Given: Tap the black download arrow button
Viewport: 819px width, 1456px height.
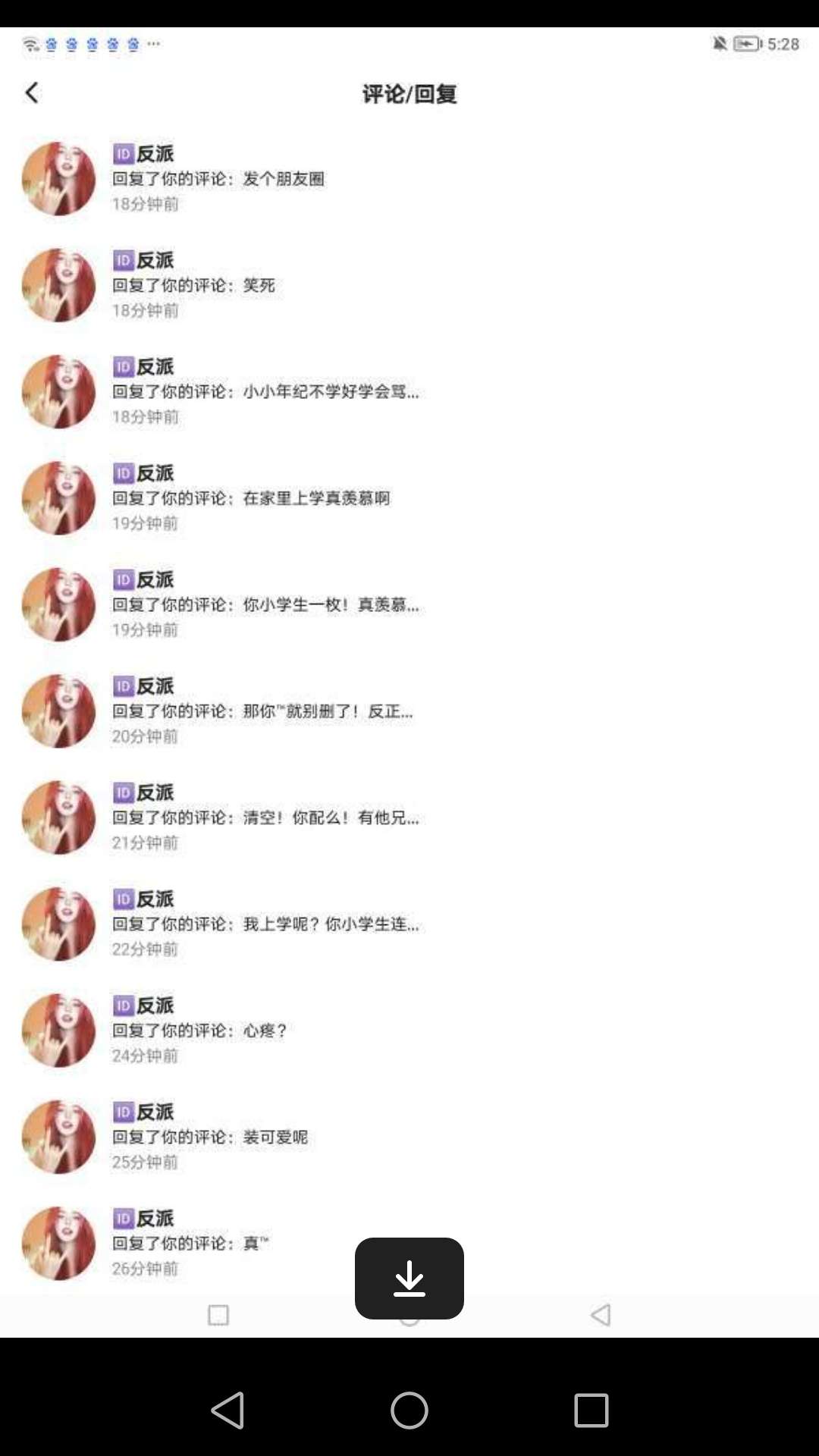Looking at the screenshot, I should pyautogui.click(x=409, y=1279).
